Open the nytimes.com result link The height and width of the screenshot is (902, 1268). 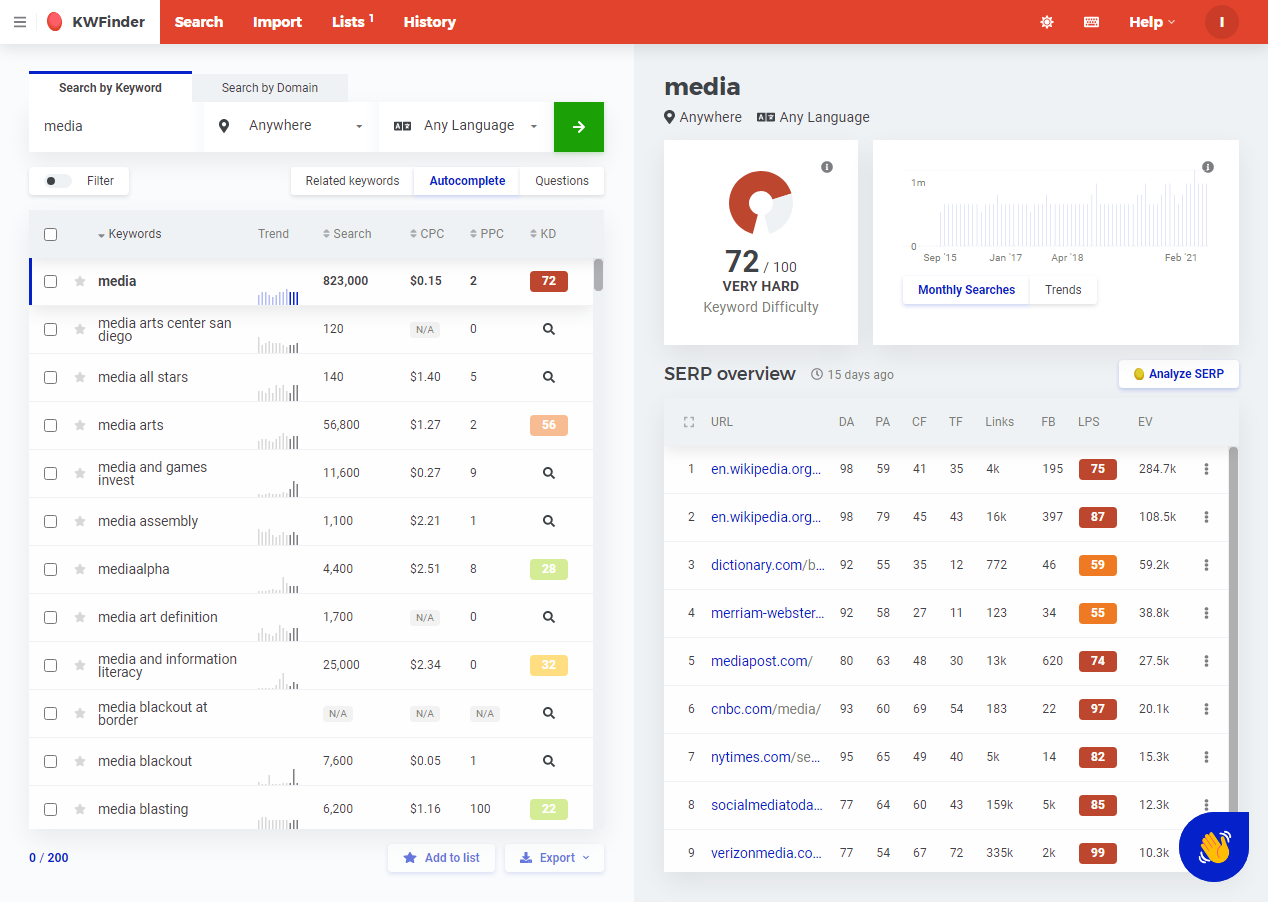click(766, 757)
